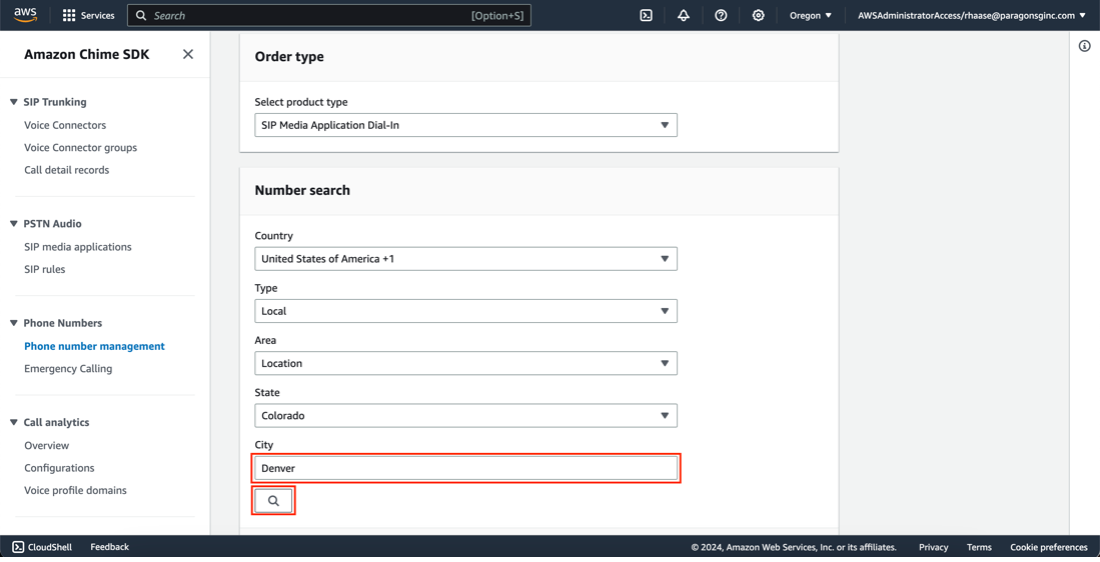
Task: Go to Voice Connectors
Action: point(65,125)
